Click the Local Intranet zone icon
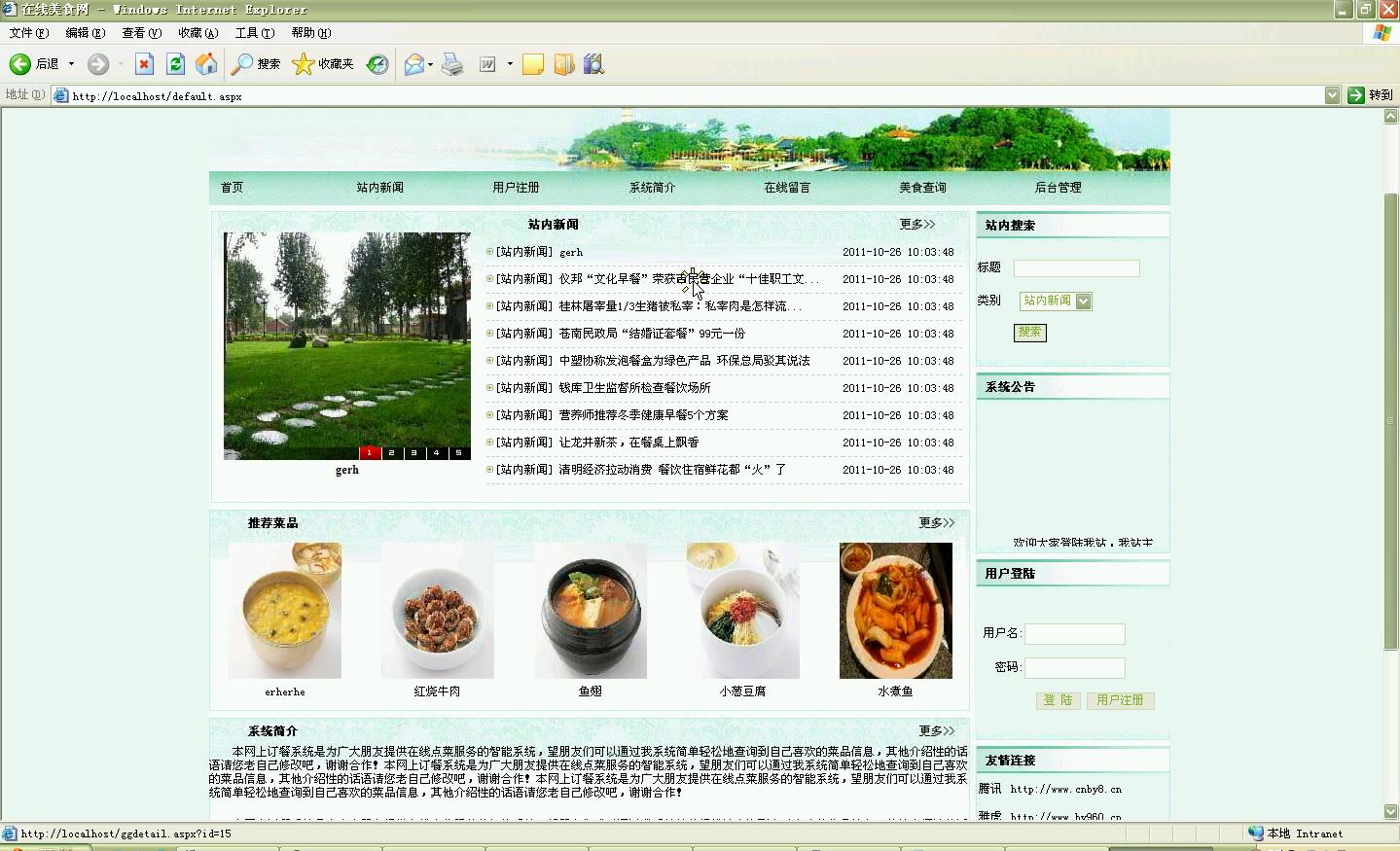 pos(1256,833)
